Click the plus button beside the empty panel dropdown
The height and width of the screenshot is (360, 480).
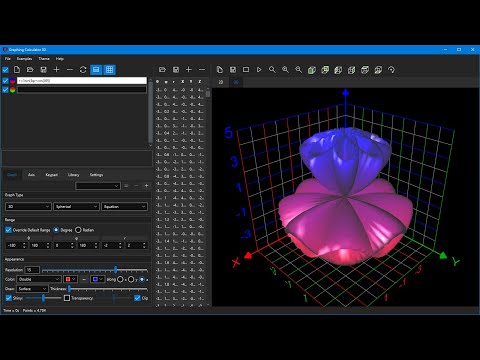[x=146, y=186]
